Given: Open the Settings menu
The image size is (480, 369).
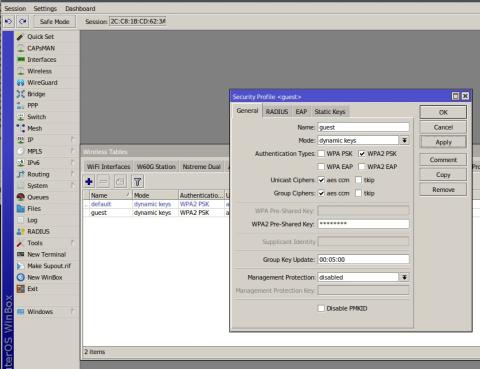Looking at the screenshot, I should 45,8.
